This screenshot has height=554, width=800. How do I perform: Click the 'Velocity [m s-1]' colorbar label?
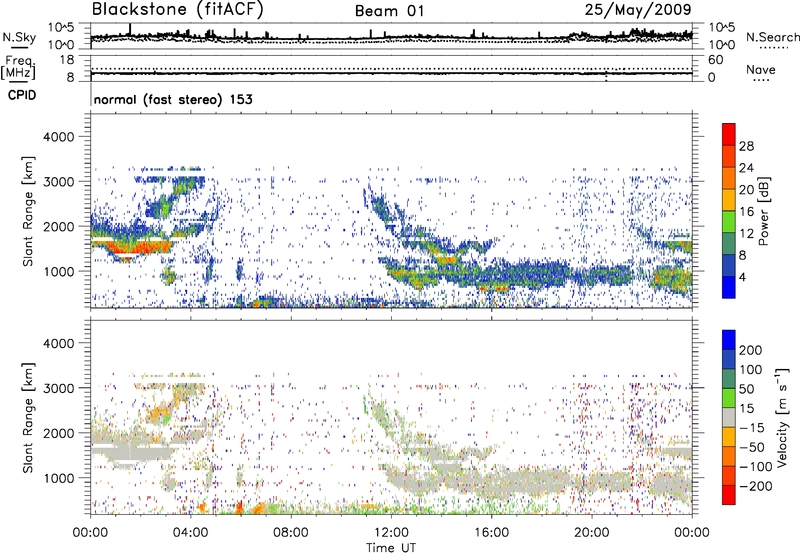click(x=782, y=416)
